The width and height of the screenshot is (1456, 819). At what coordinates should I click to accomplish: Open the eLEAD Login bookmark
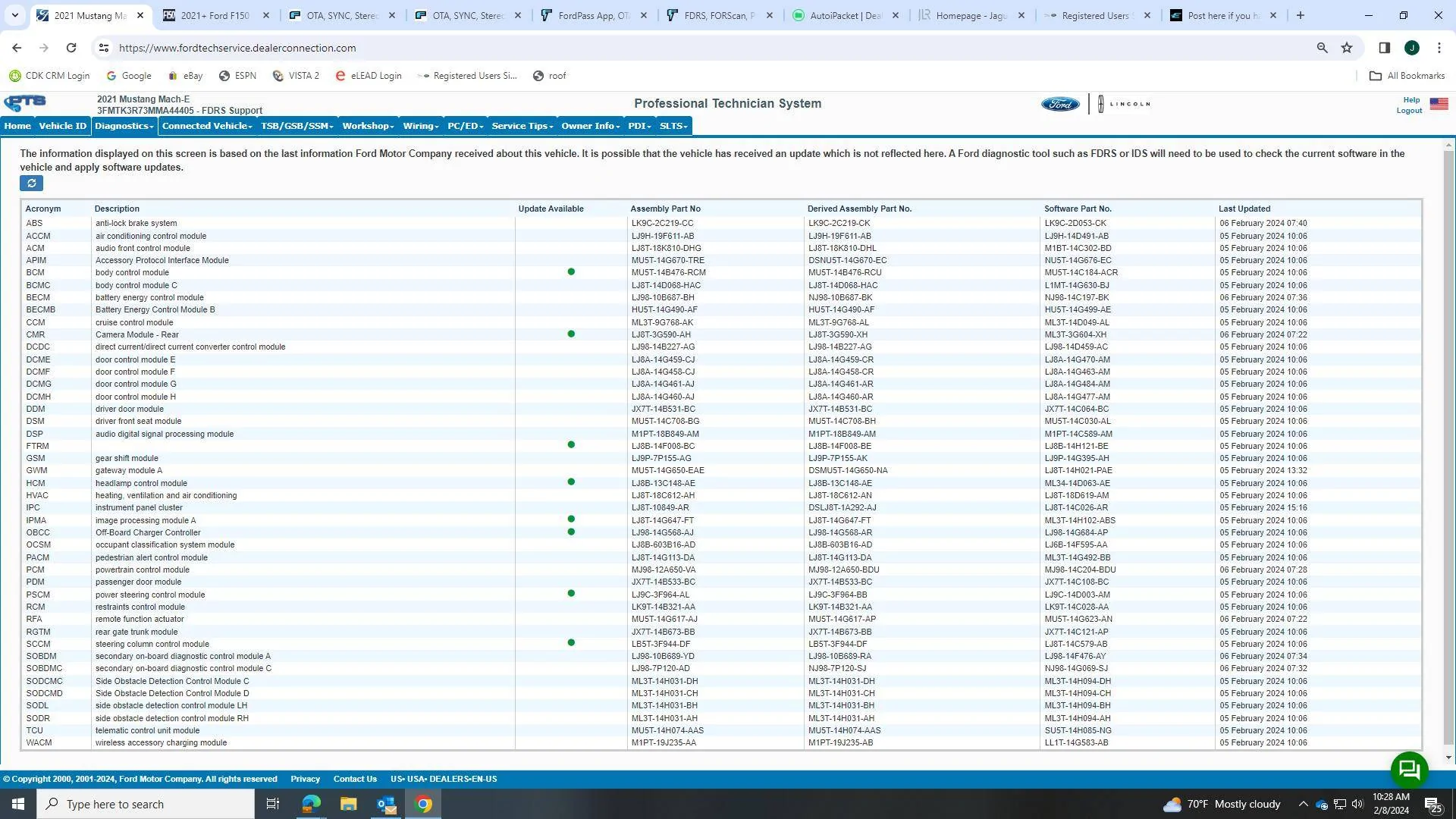[x=369, y=76]
